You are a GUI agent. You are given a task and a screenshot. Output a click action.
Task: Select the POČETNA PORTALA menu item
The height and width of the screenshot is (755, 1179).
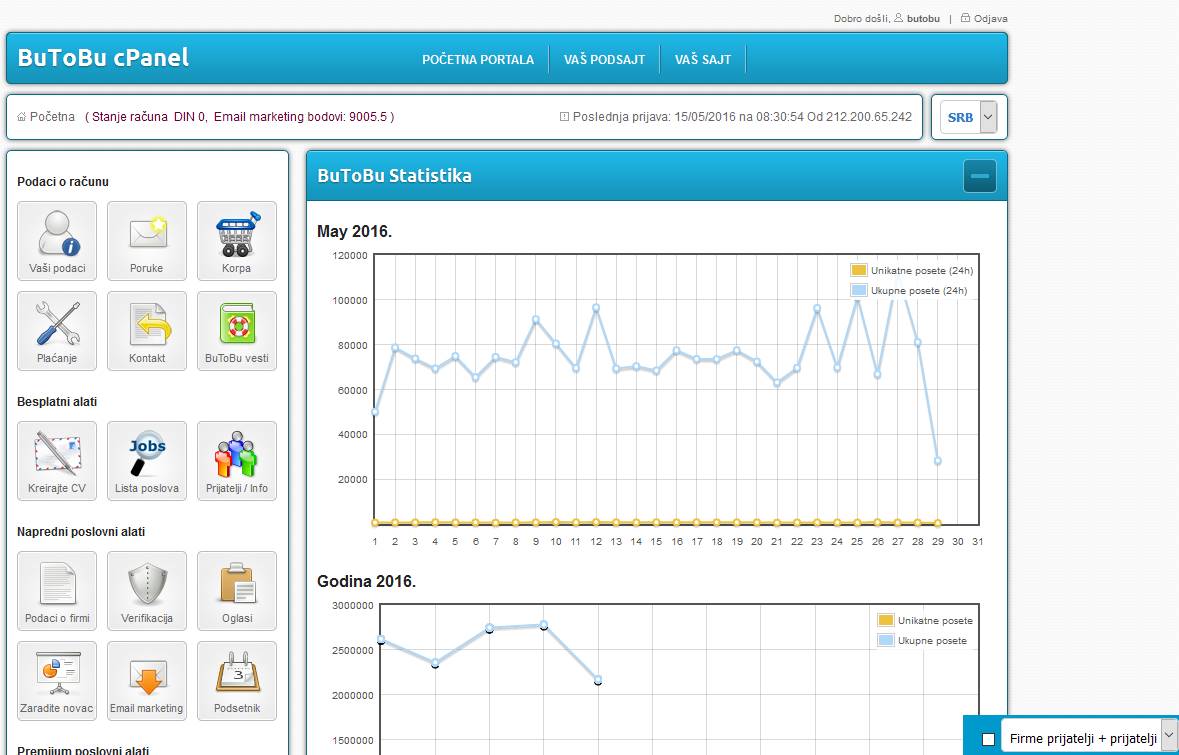[x=478, y=59]
